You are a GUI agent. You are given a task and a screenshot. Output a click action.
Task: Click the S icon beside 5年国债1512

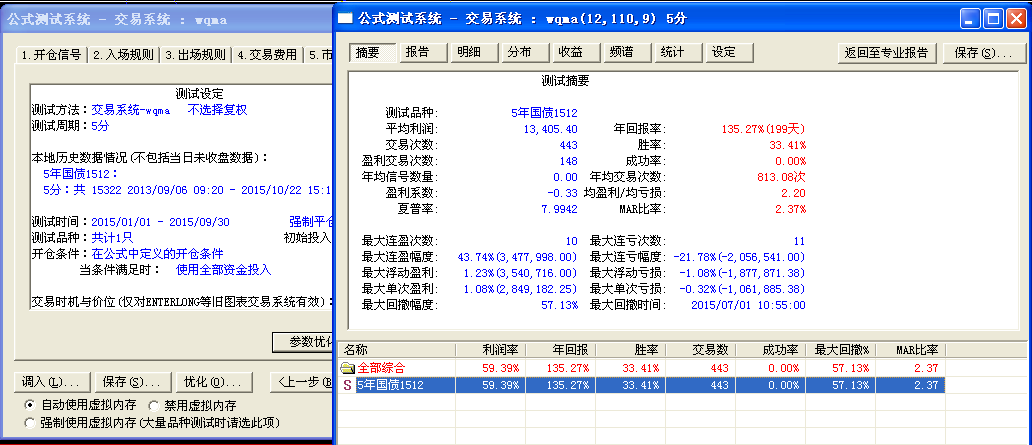coord(347,384)
